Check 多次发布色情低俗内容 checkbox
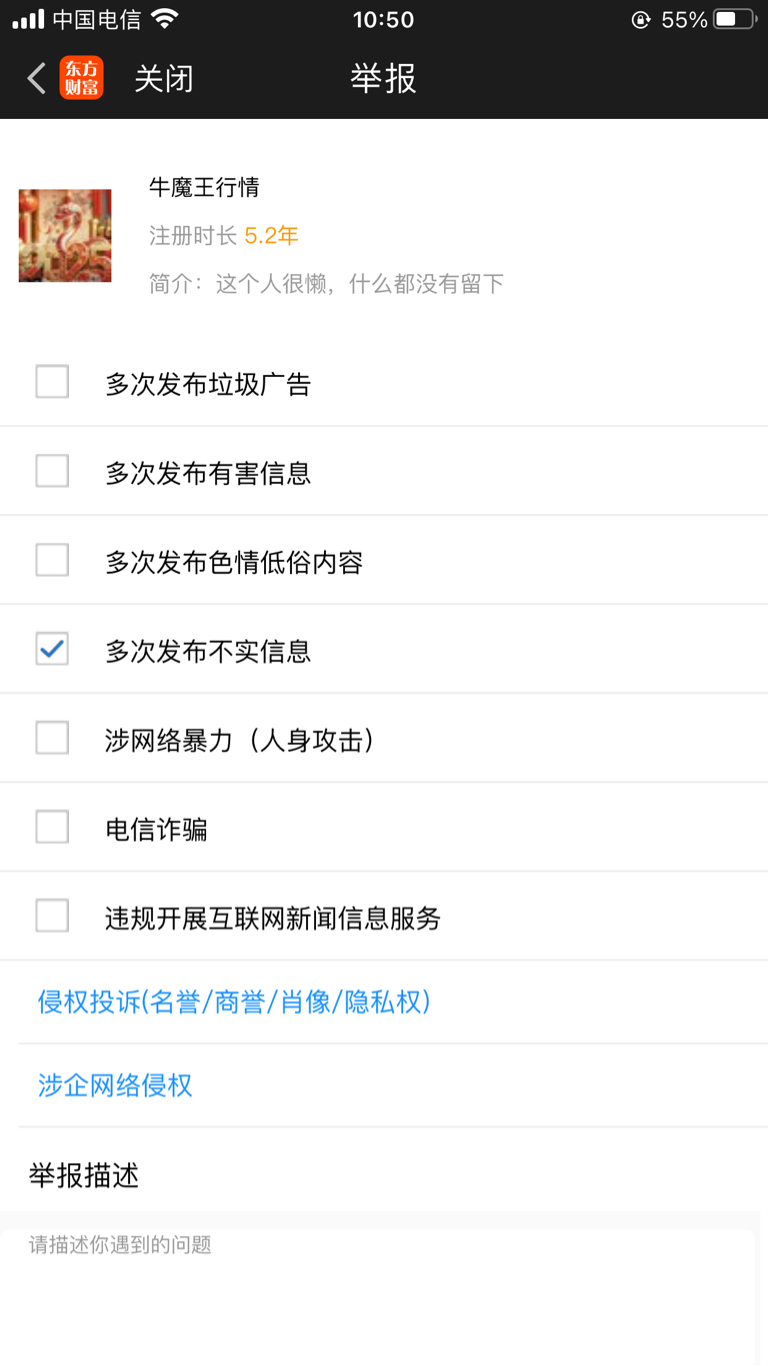768x1366 pixels. pyautogui.click(x=52, y=560)
